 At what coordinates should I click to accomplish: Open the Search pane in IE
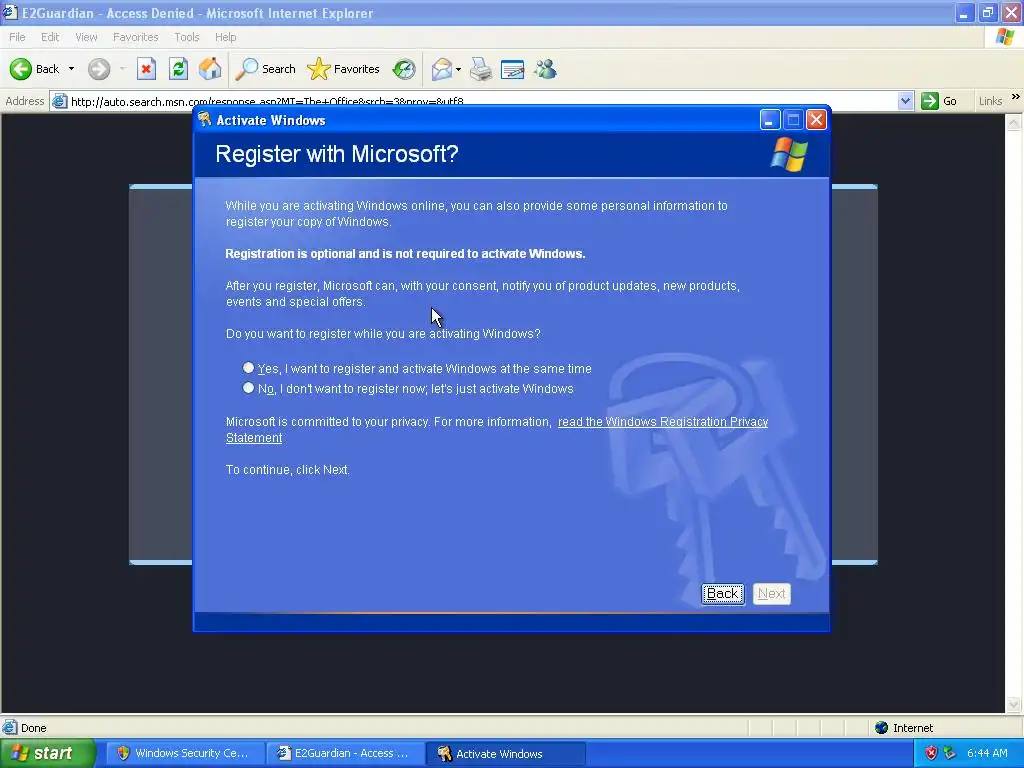point(266,69)
